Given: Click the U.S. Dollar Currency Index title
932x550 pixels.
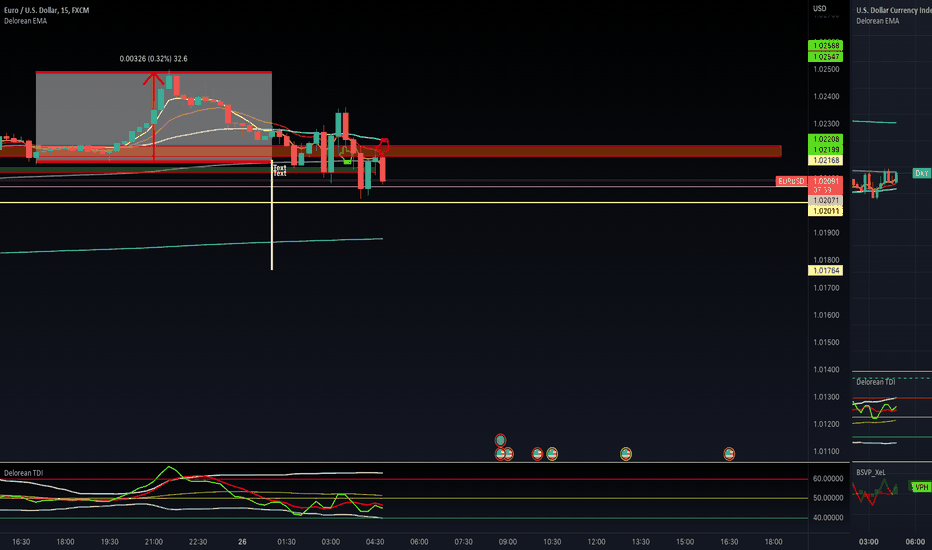Looking at the screenshot, I should [x=893, y=10].
